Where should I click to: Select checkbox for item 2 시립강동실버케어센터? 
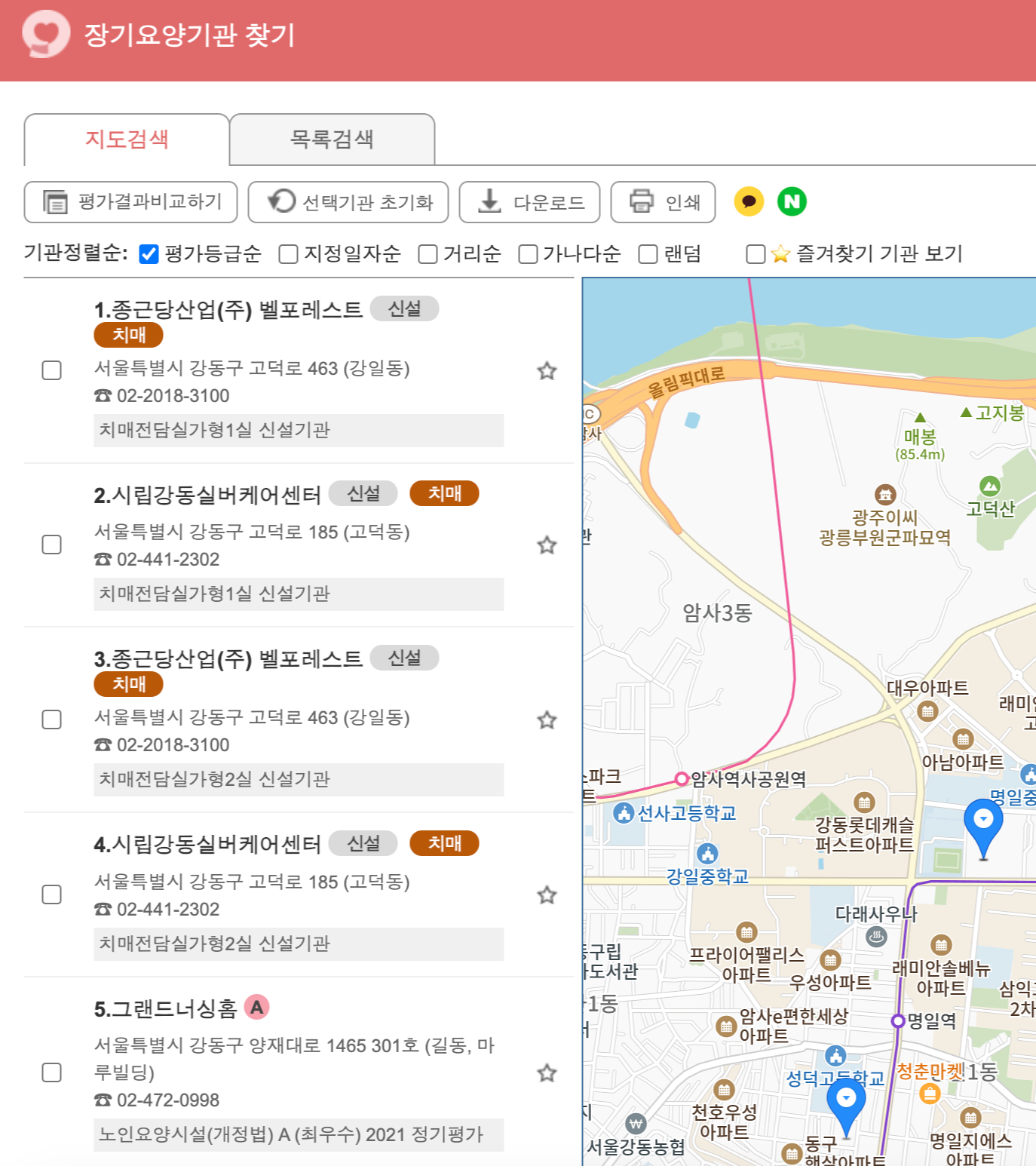[x=51, y=545]
